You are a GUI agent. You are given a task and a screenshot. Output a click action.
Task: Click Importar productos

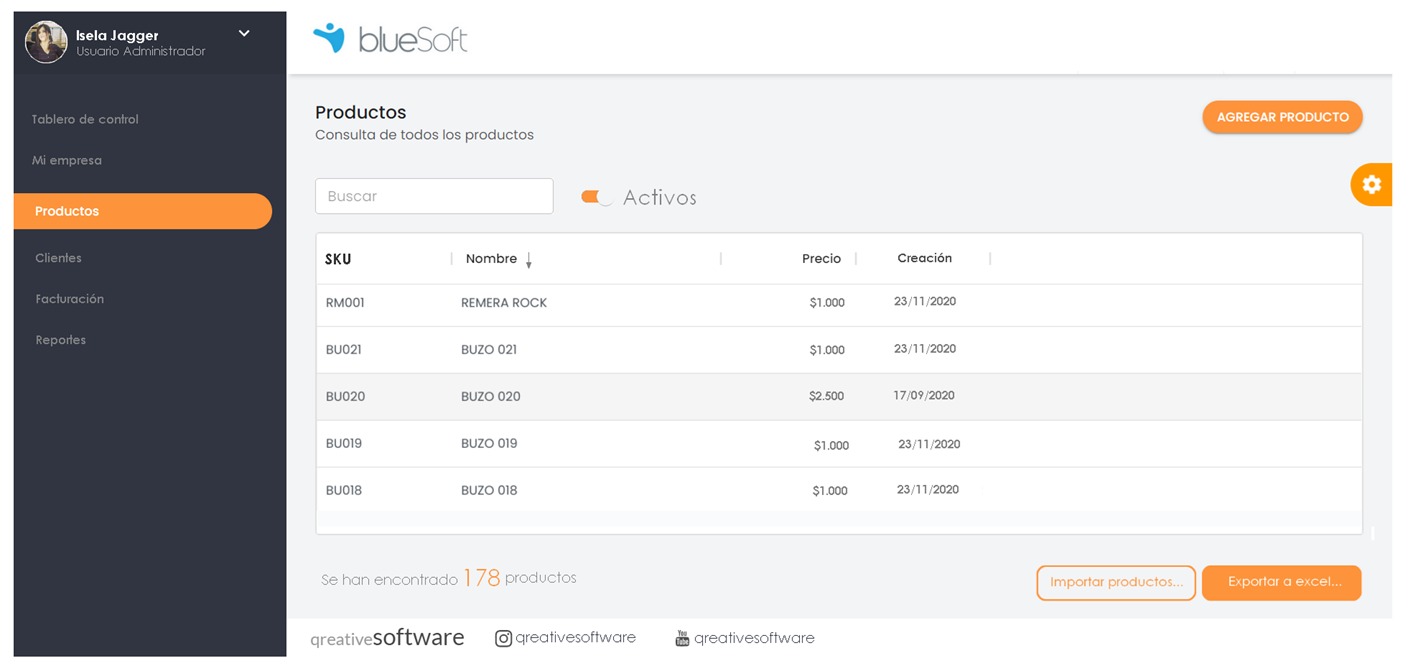[x=1116, y=582]
